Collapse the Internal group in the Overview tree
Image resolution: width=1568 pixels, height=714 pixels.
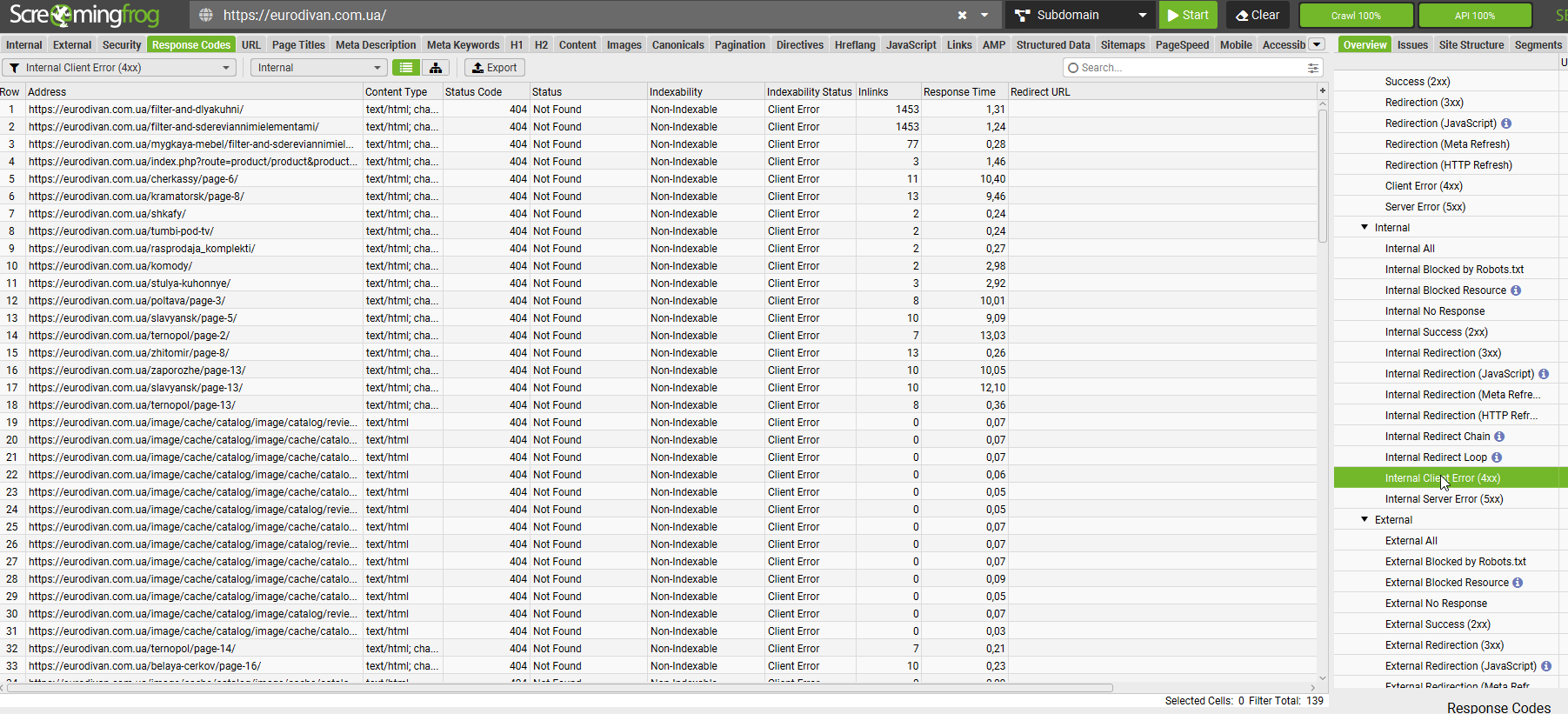1364,227
